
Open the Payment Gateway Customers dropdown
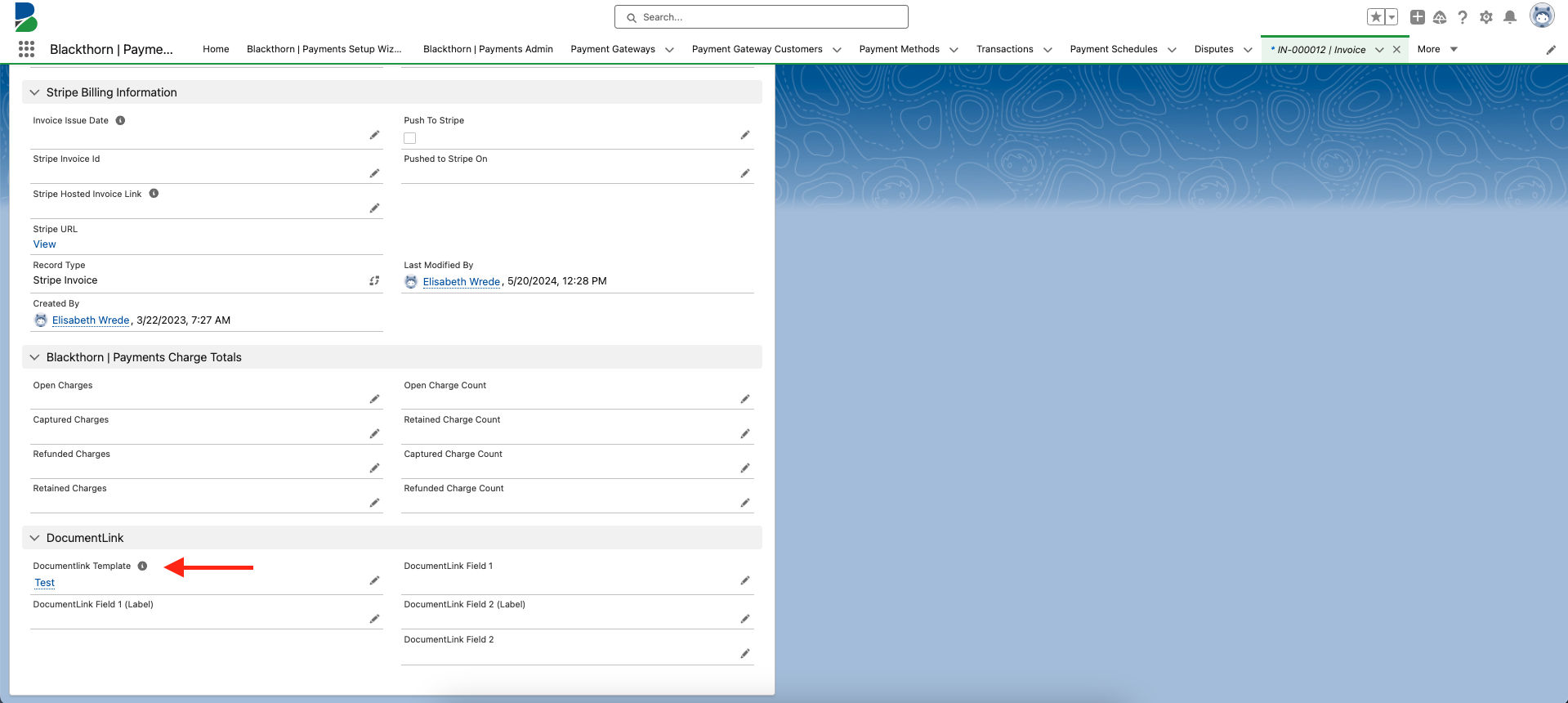point(837,50)
